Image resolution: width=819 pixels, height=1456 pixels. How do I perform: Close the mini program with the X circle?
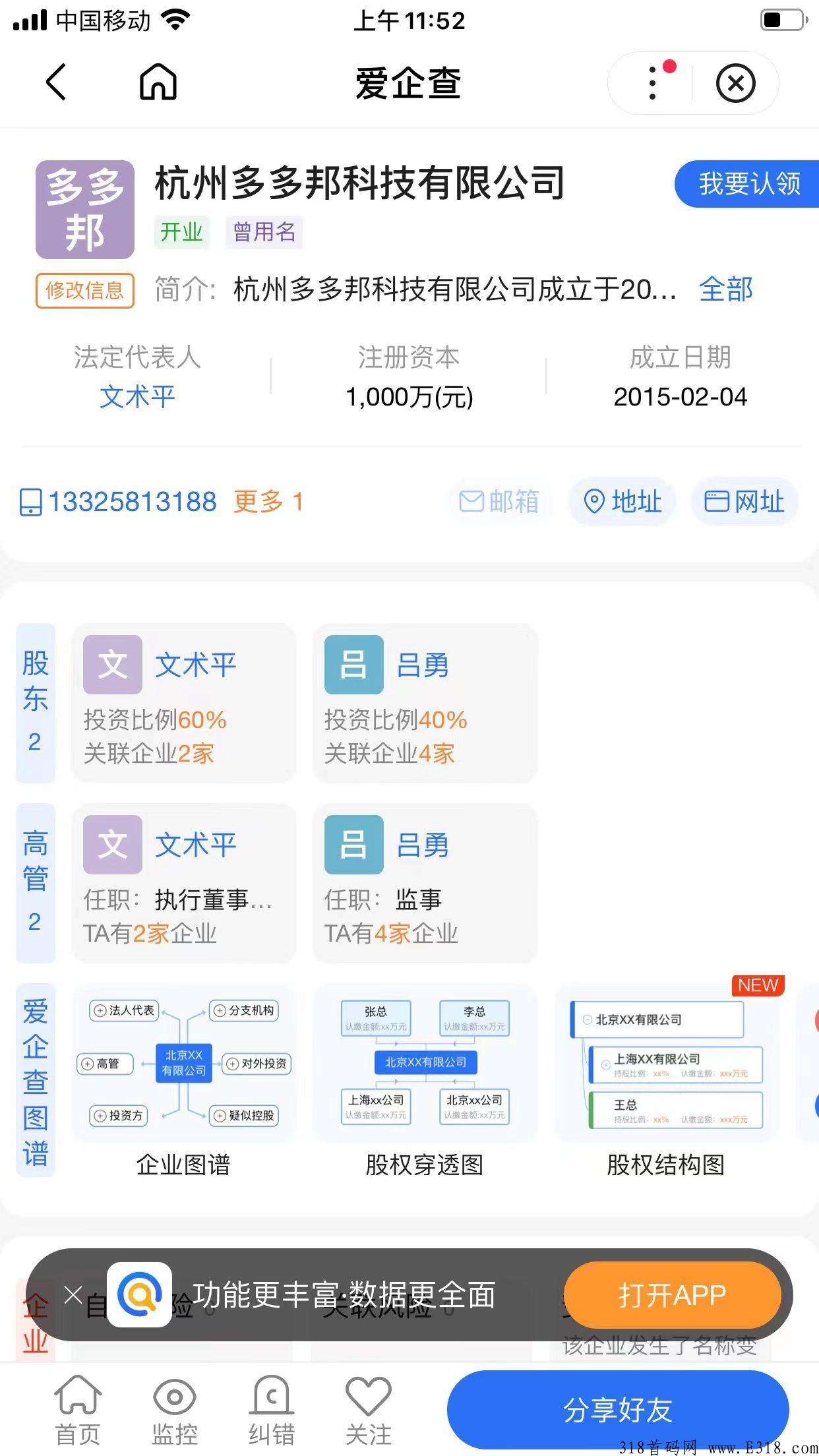point(735,83)
